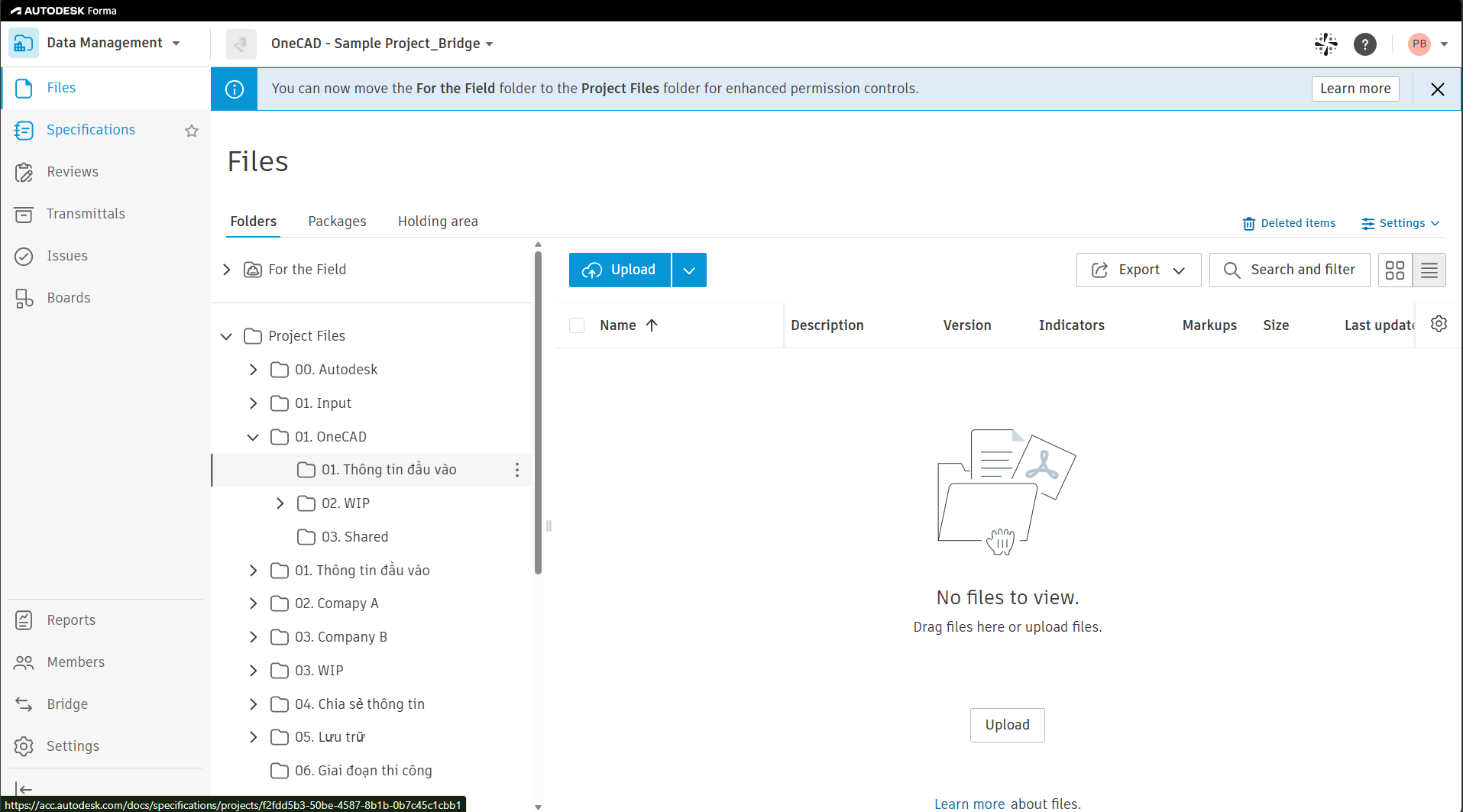
Task: Open Specifications in the sidebar
Action: [x=91, y=130]
